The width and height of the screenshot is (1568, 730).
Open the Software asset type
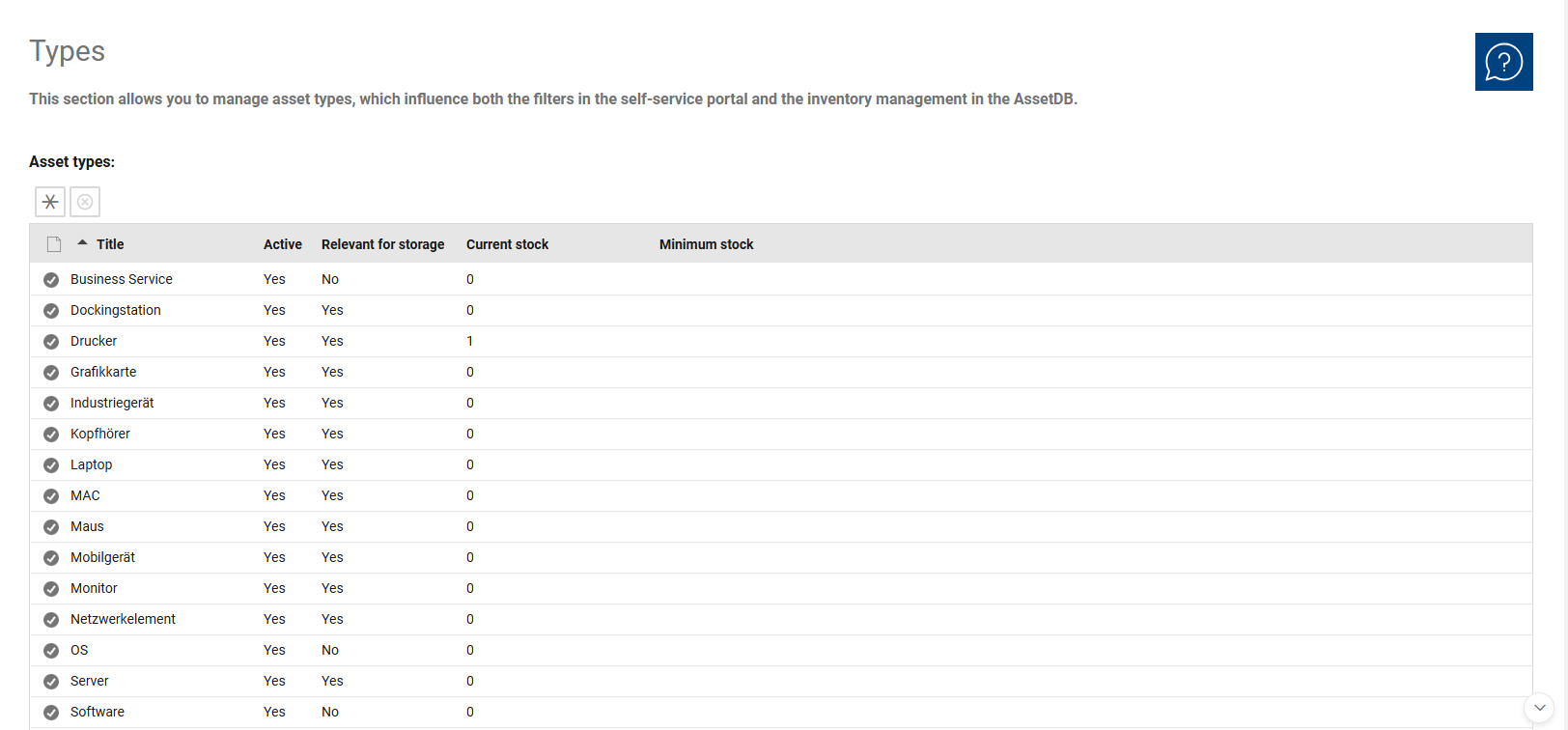point(98,712)
